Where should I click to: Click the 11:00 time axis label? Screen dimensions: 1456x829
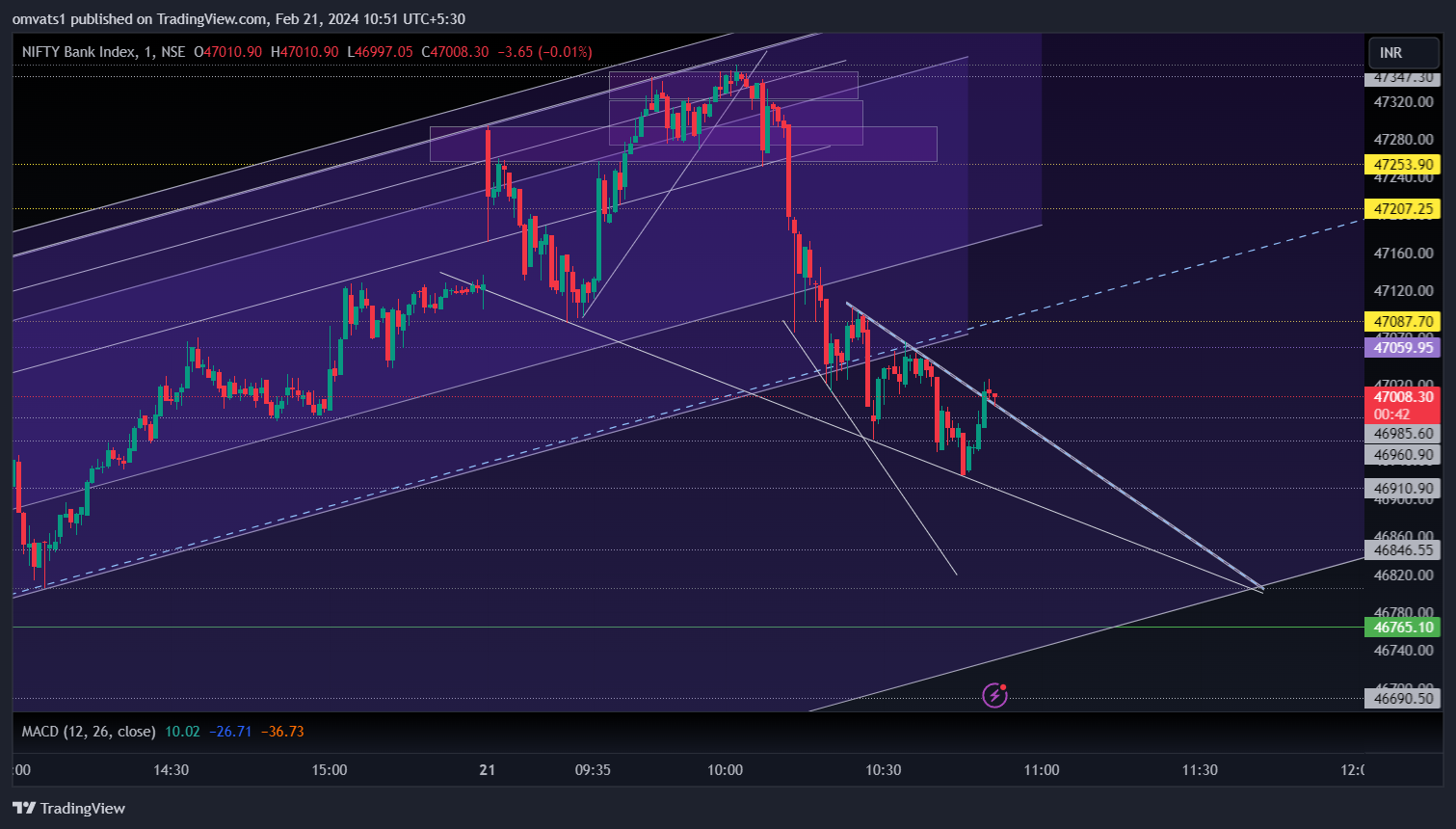tap(1042, 770)
